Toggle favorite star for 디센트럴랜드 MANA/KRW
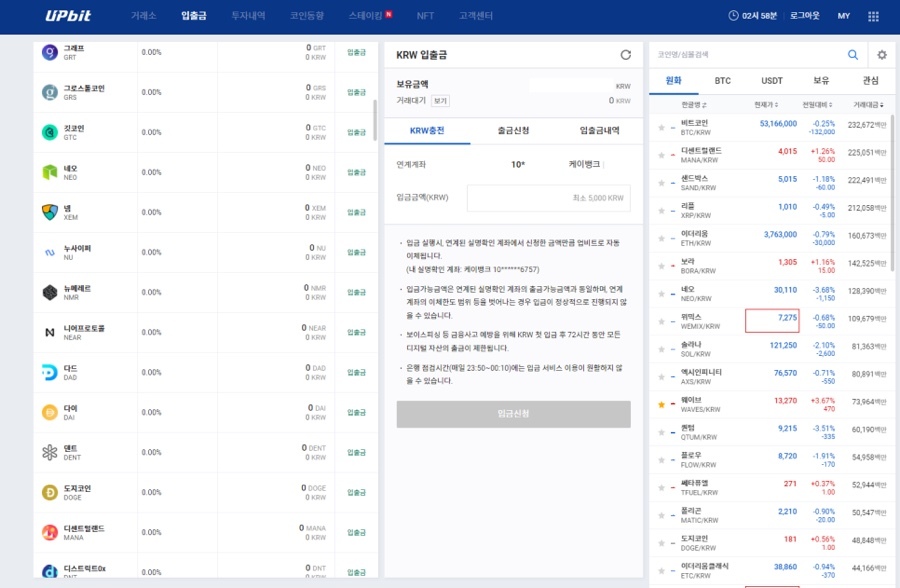 coord(661,155)
